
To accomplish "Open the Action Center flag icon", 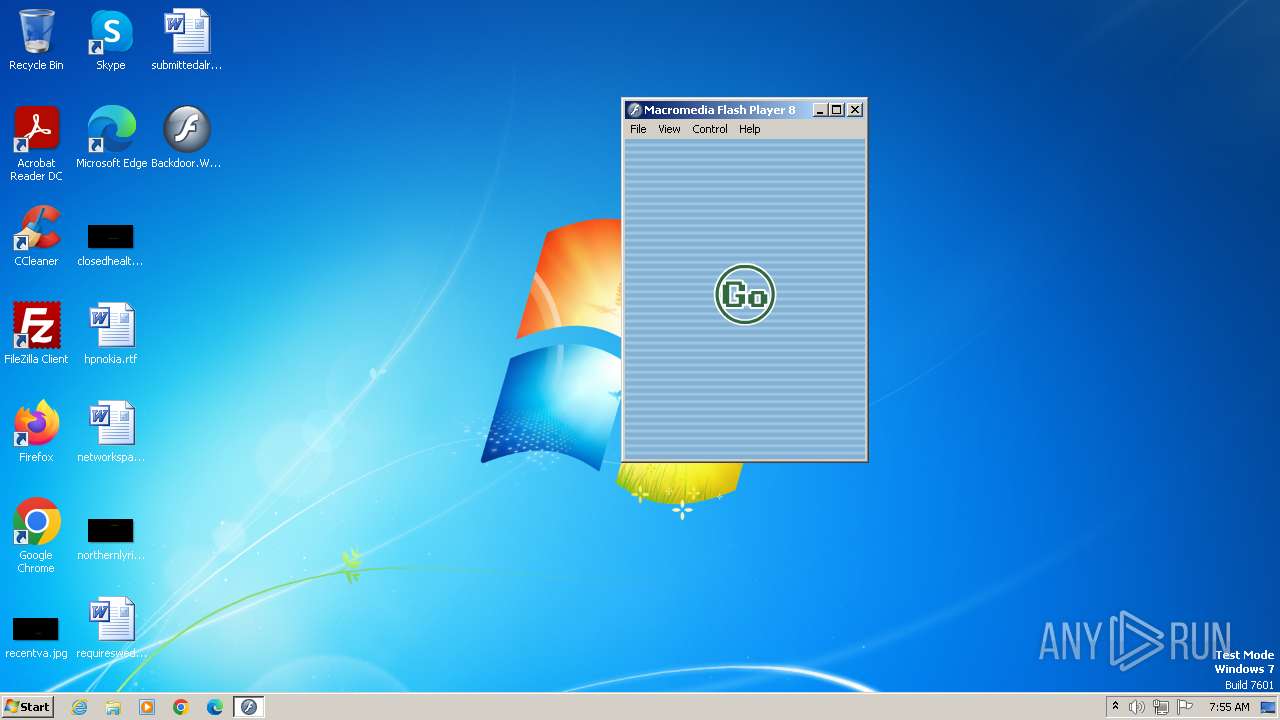I will 1185,707.
